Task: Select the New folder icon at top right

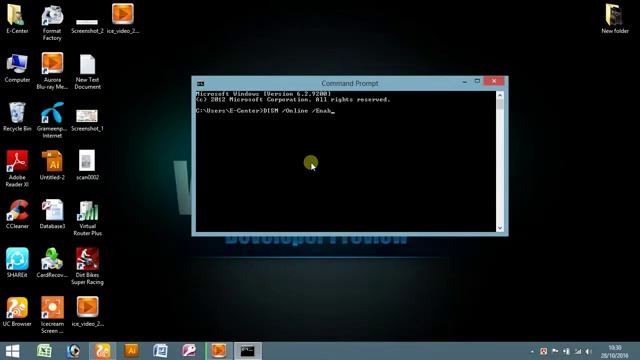Action: (x=615, y=18)
